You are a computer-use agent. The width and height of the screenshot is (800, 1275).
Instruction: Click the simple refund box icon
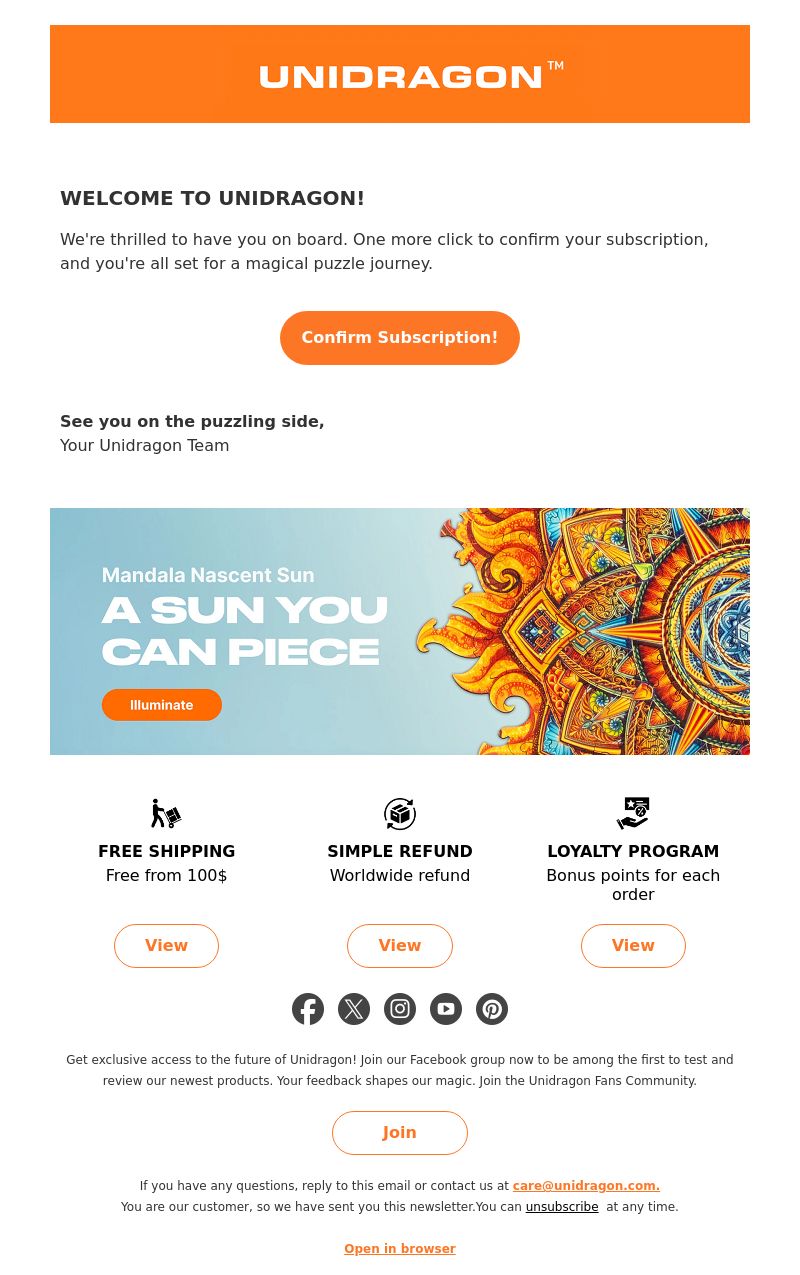[x=400, y=814]
